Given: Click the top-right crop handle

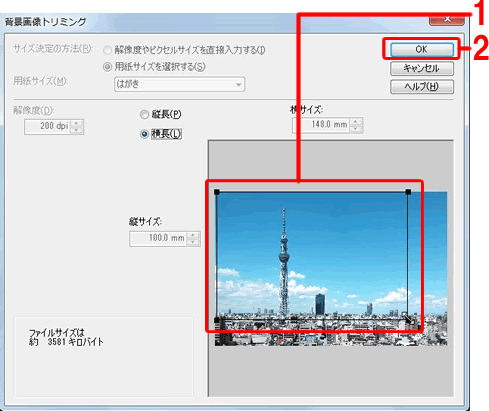Looking at the screenshot, I should click(408, 192).
